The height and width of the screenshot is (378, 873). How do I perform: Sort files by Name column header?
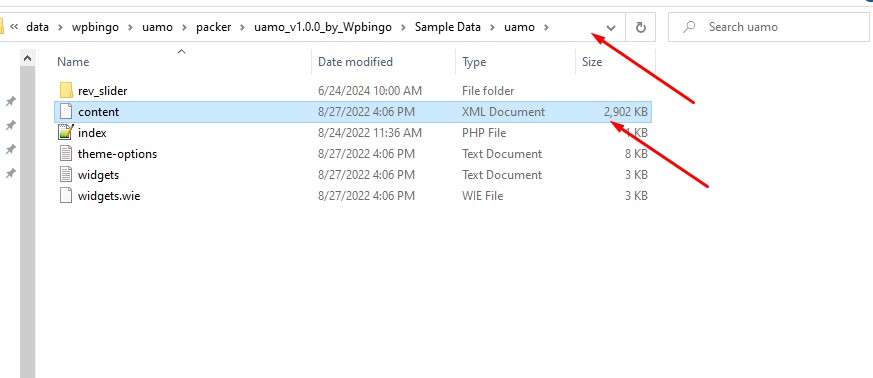coord(73,62)
